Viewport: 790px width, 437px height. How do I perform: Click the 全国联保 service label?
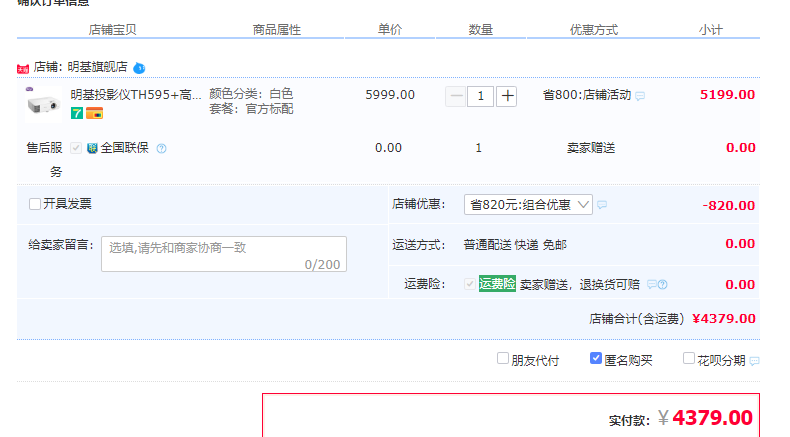coord(124,148)
